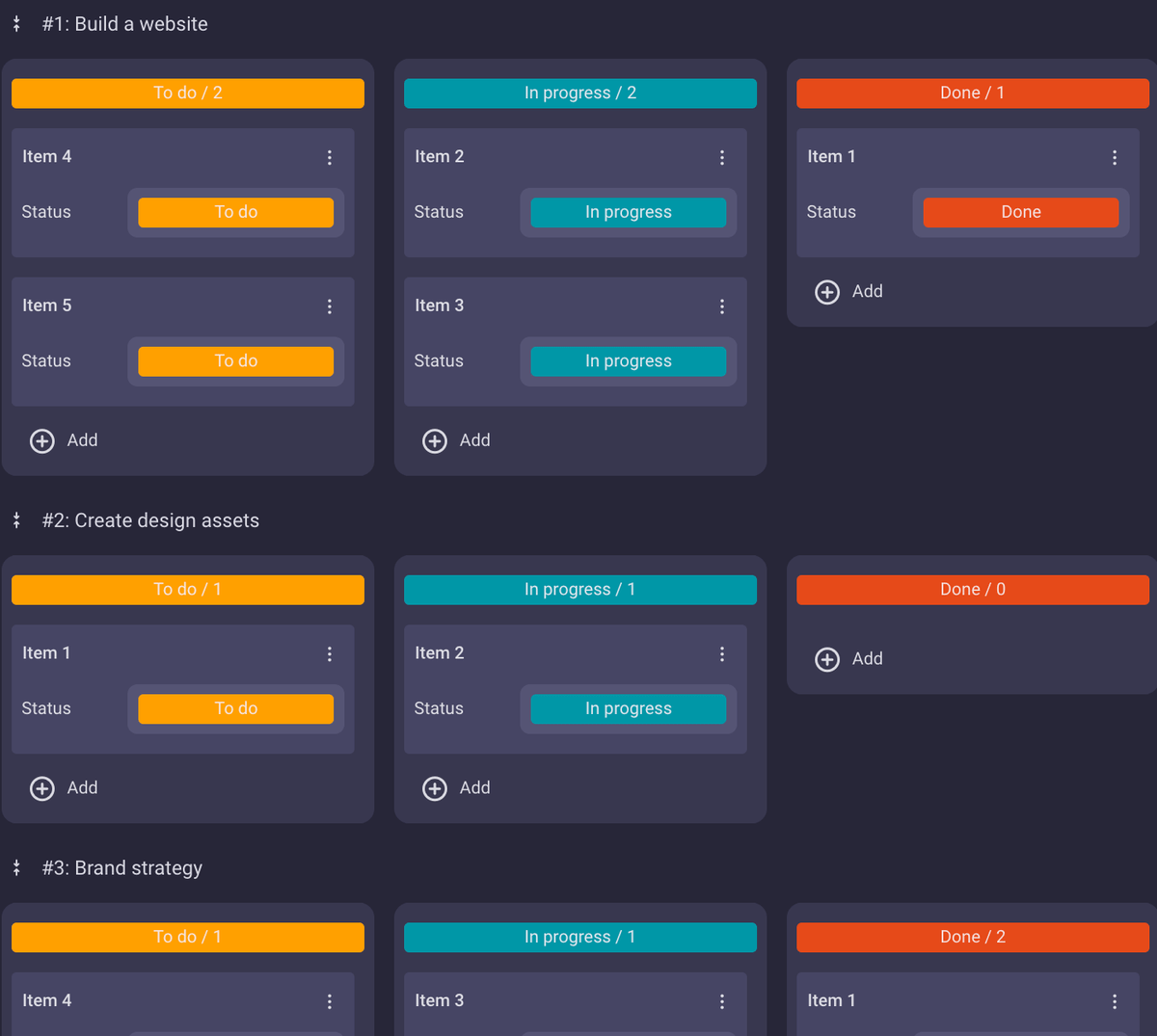Change the Done status on Item 1 in Build a website
This screenshot has width=1157, height=1036.
(x=1020, y=212)
